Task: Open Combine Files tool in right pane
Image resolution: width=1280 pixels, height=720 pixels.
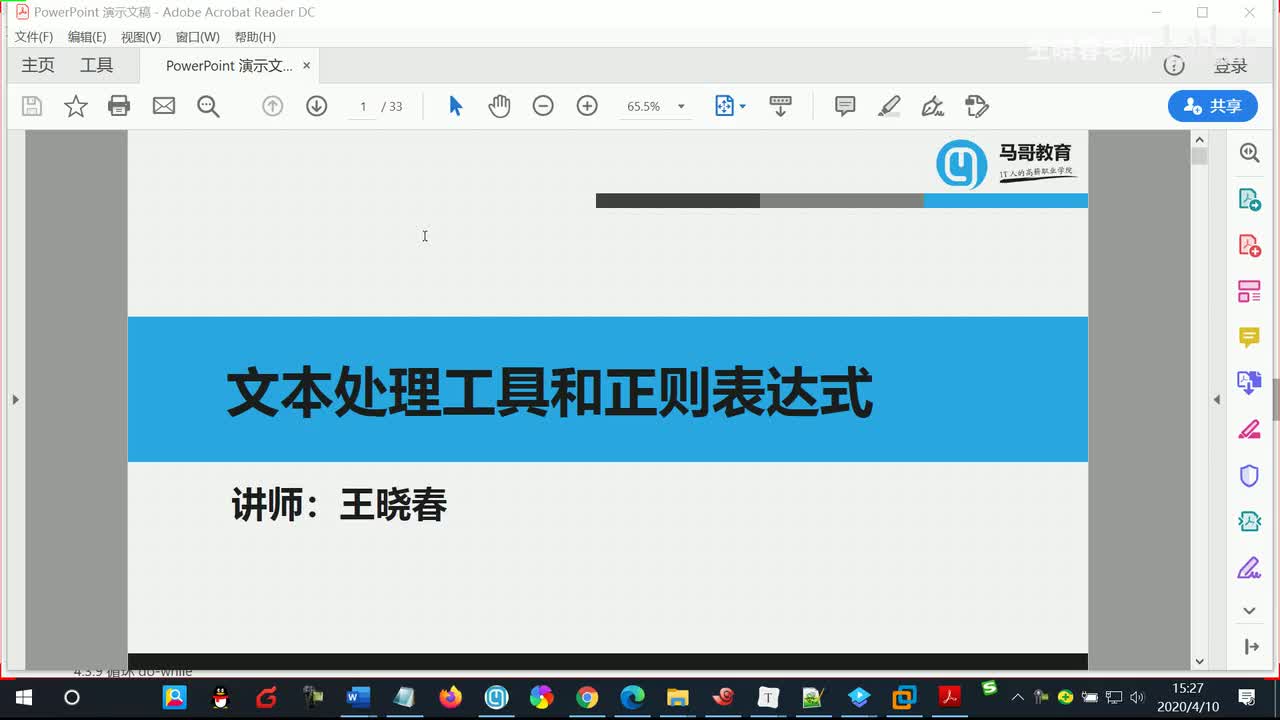Action: point(1249,382)
